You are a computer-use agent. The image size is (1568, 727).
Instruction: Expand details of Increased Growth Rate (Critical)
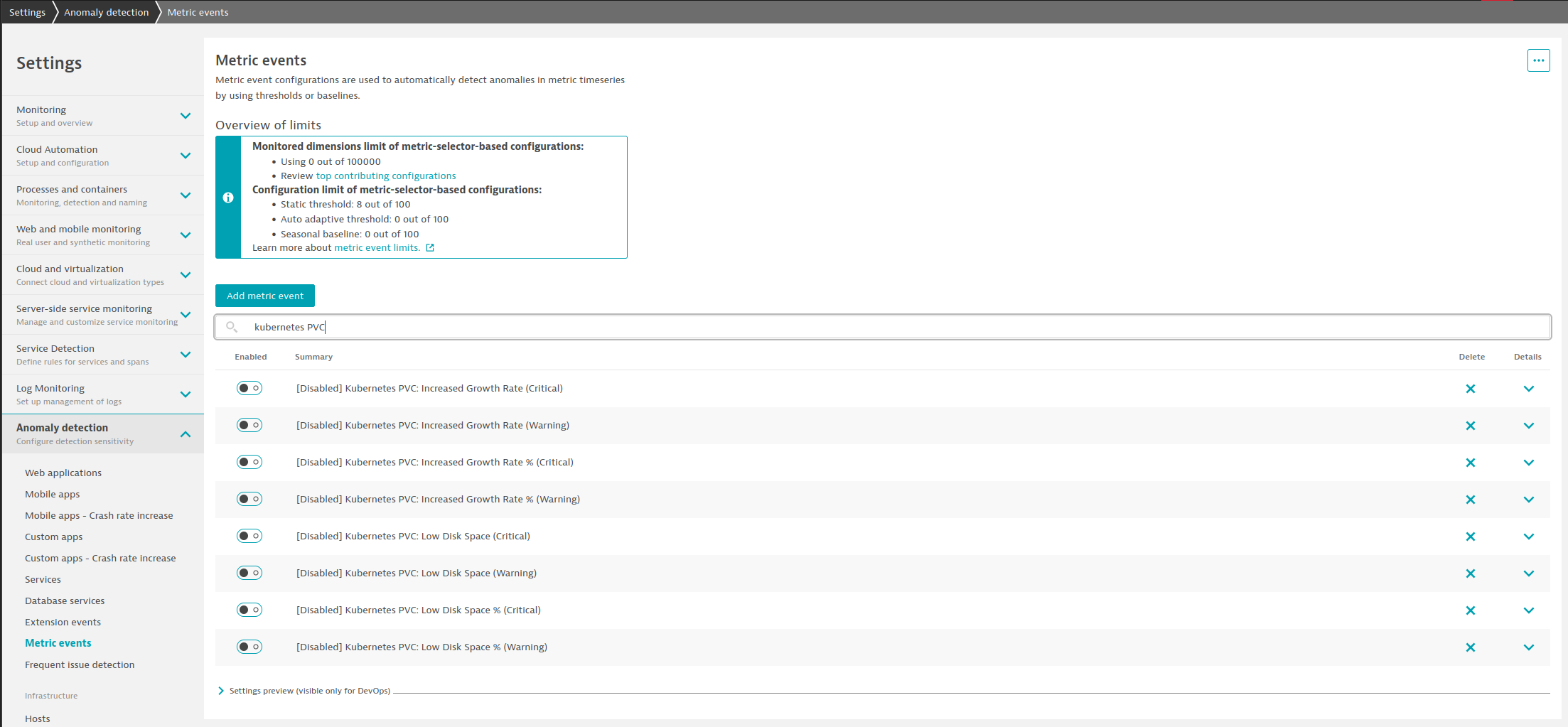click(1529, 389)
